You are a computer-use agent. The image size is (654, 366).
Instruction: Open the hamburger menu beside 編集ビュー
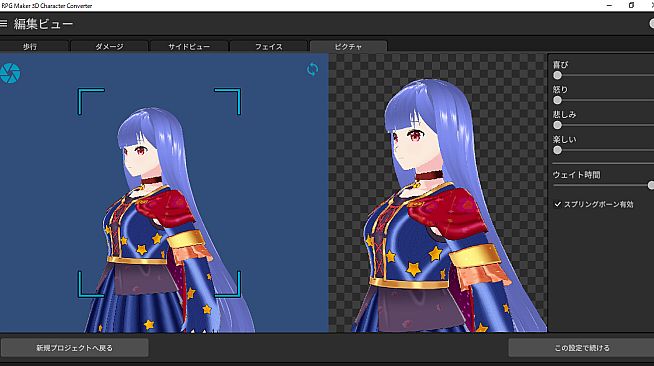[3, 23]
